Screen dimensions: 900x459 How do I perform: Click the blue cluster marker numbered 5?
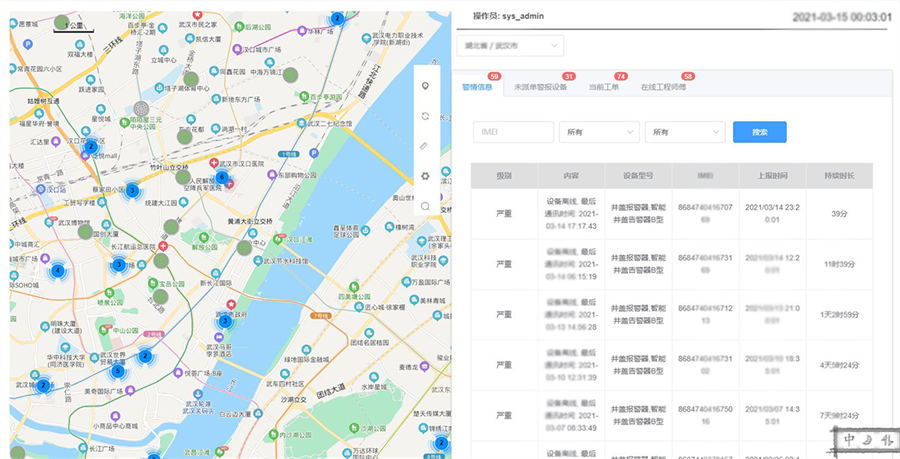pyautogui.click(x=117, y=371)
